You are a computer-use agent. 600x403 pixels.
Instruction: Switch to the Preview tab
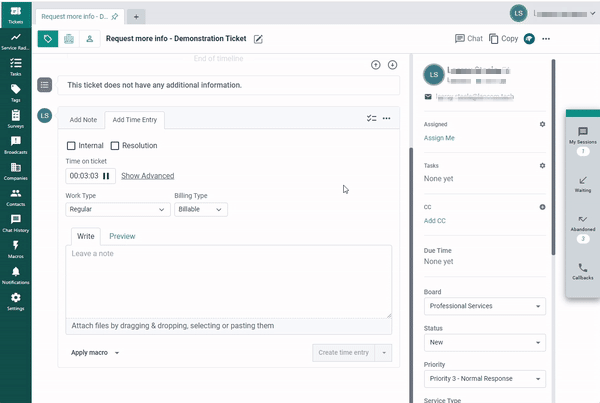122,236
